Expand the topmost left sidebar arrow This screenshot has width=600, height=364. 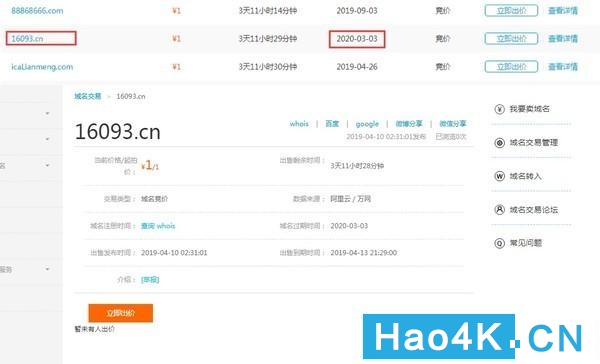pyautogui.click(x=47, y=113)
